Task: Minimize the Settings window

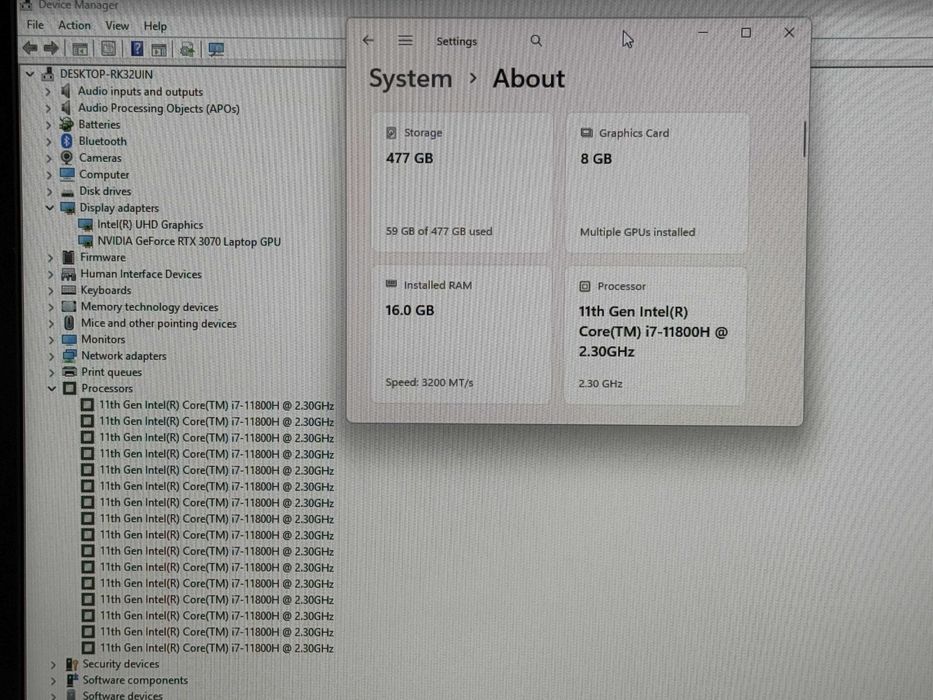Action: click(x=703, y=32)
